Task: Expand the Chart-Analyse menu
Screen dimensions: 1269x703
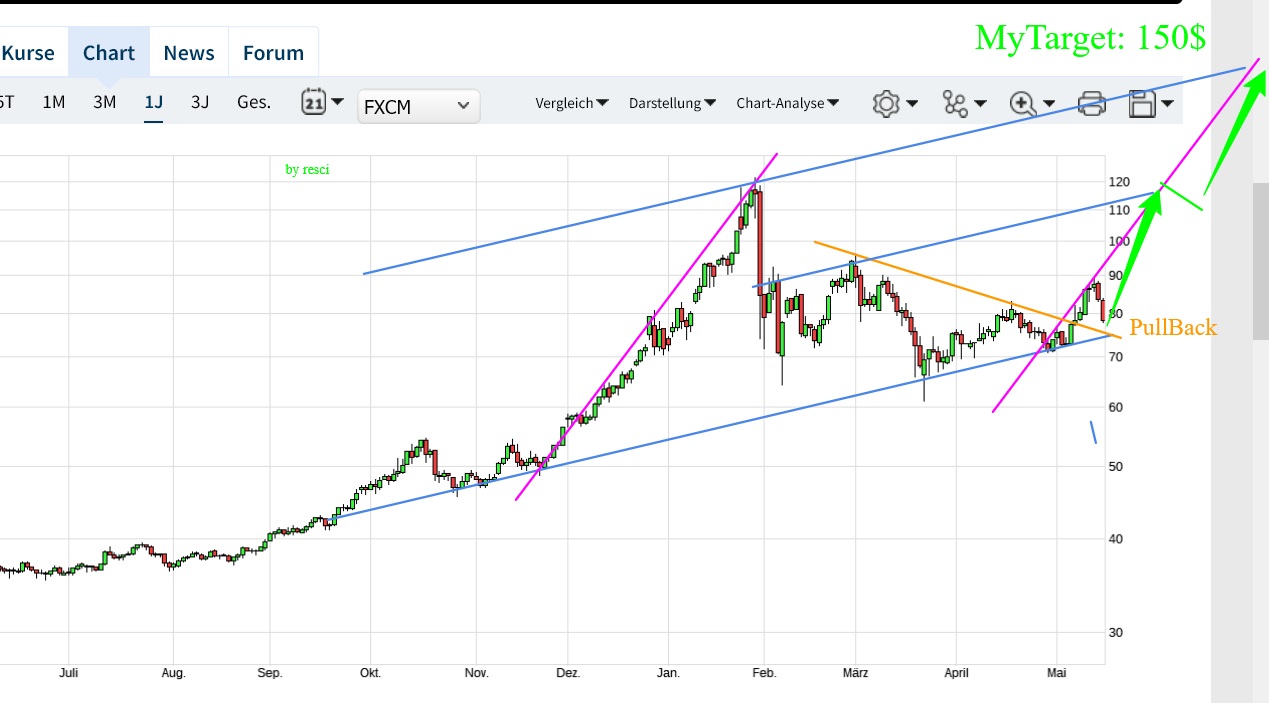Action: pos(788,103)
